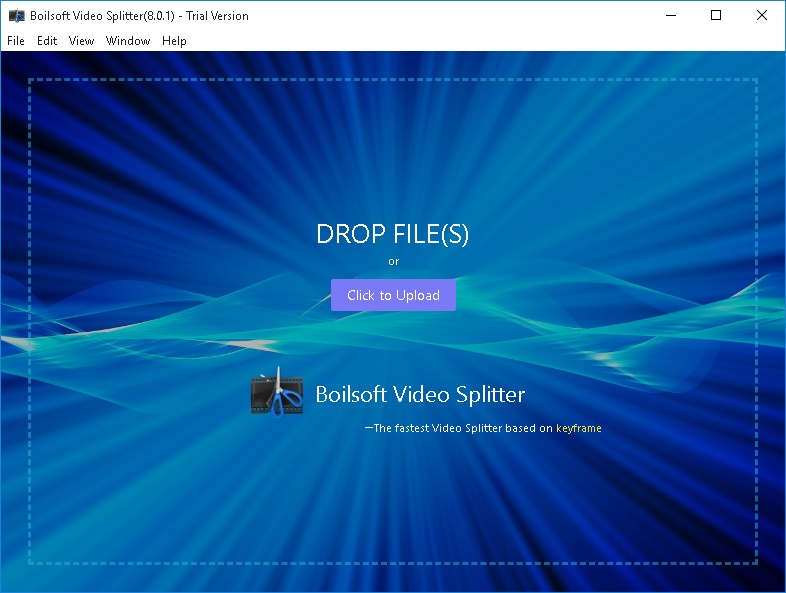Screen dimensions: 786x593
Task: Open the Window menu
Action: [x=128, y=41]
